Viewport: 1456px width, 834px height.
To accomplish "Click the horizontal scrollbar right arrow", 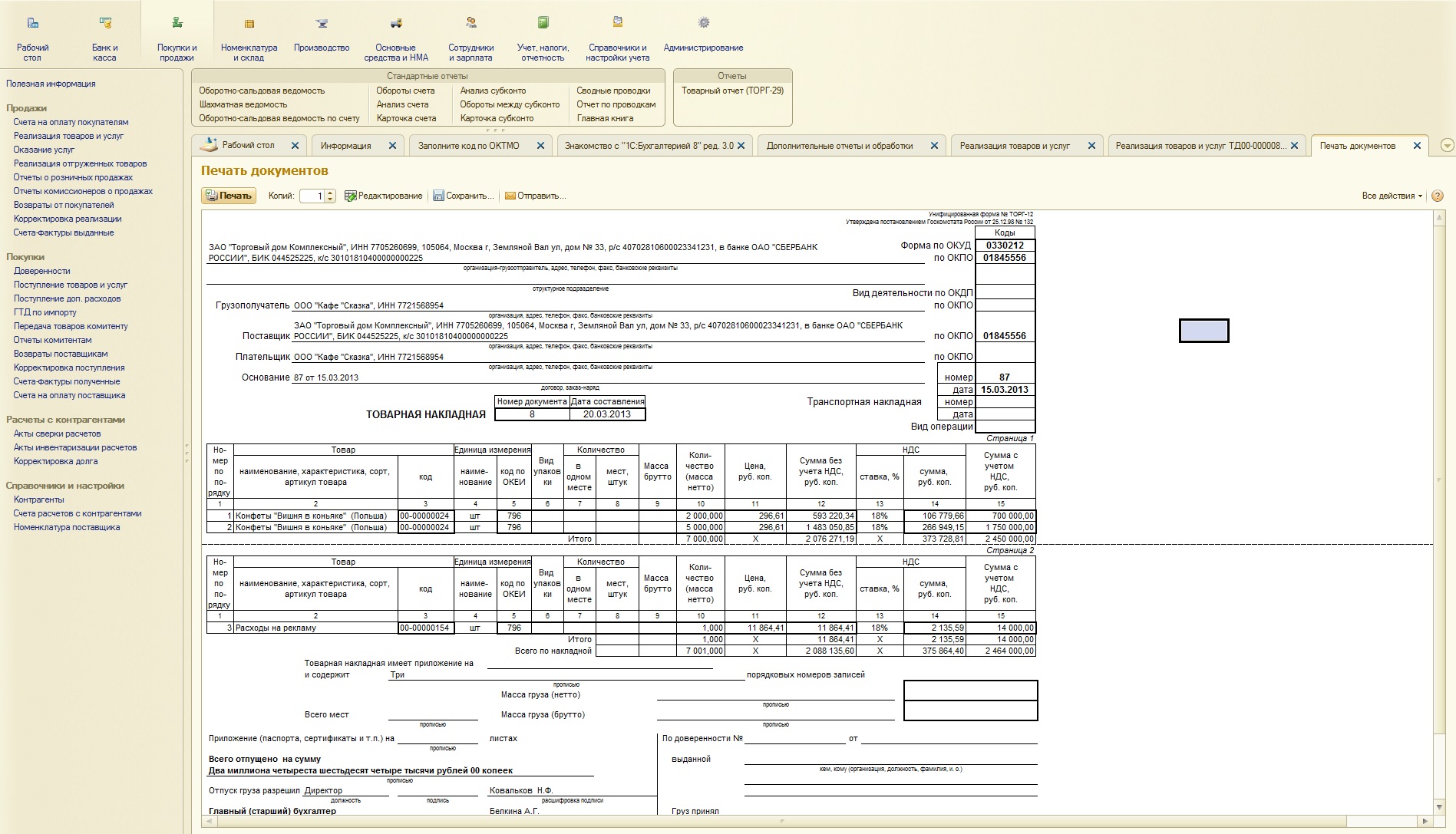I will (1425, 822).
